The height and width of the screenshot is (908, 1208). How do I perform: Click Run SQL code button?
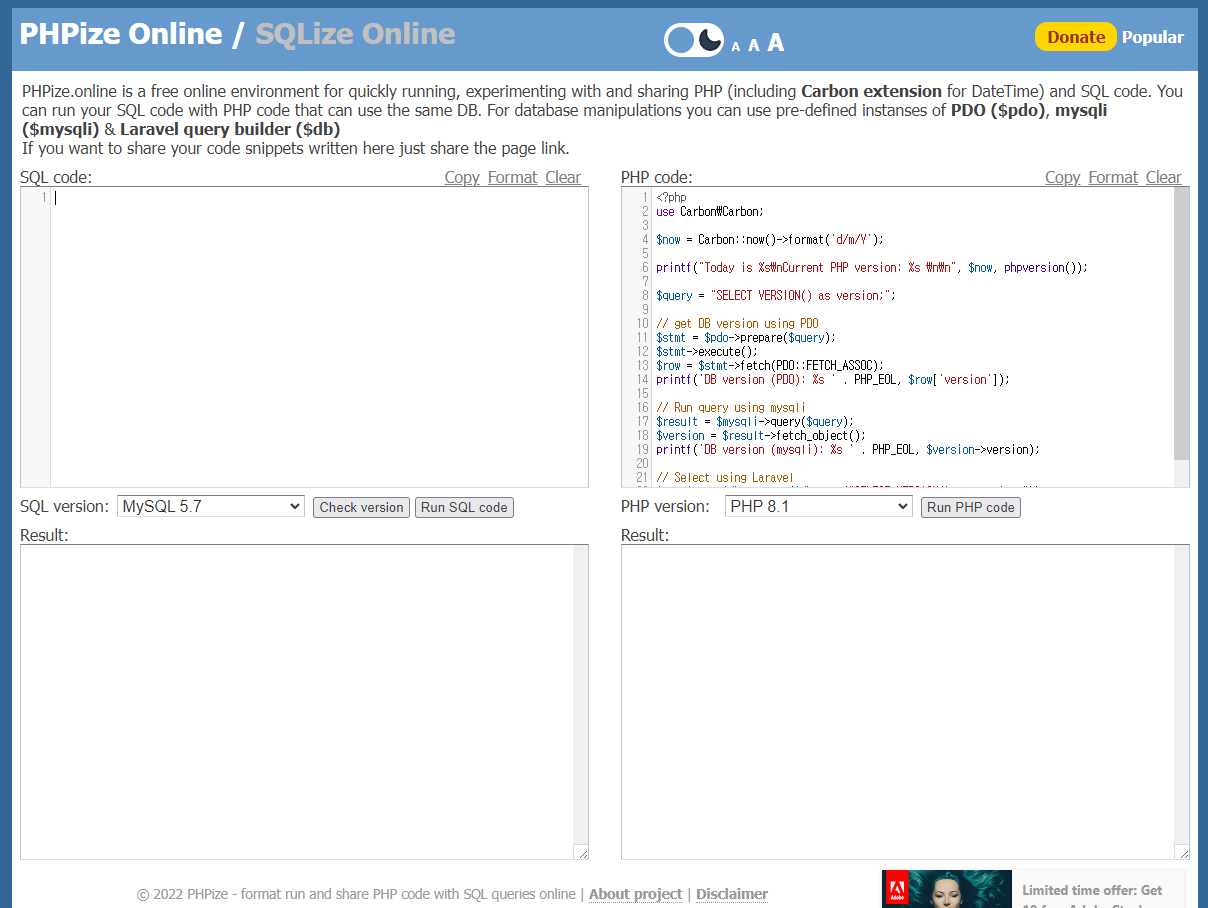click(x=464, y=507)
